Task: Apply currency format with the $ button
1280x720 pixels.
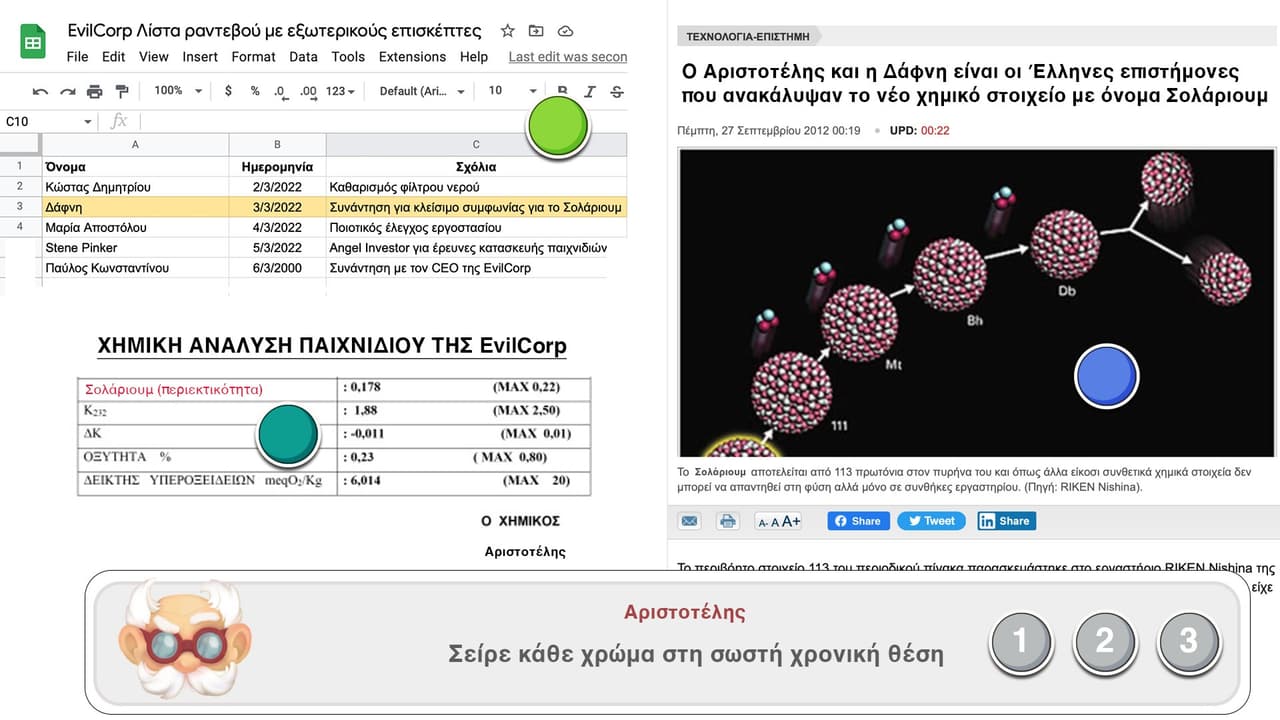Action: [x=229, y=91]
